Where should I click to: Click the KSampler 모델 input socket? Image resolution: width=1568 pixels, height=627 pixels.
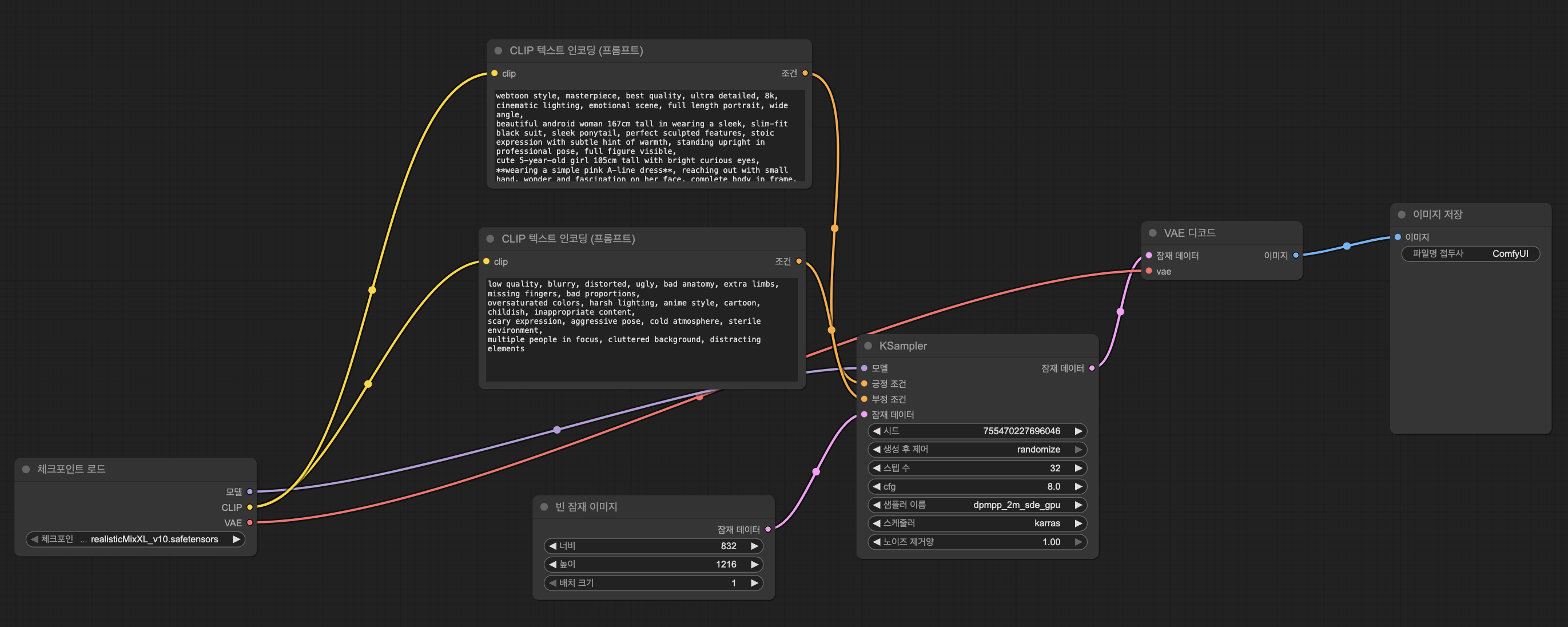(x=863, y=368)
